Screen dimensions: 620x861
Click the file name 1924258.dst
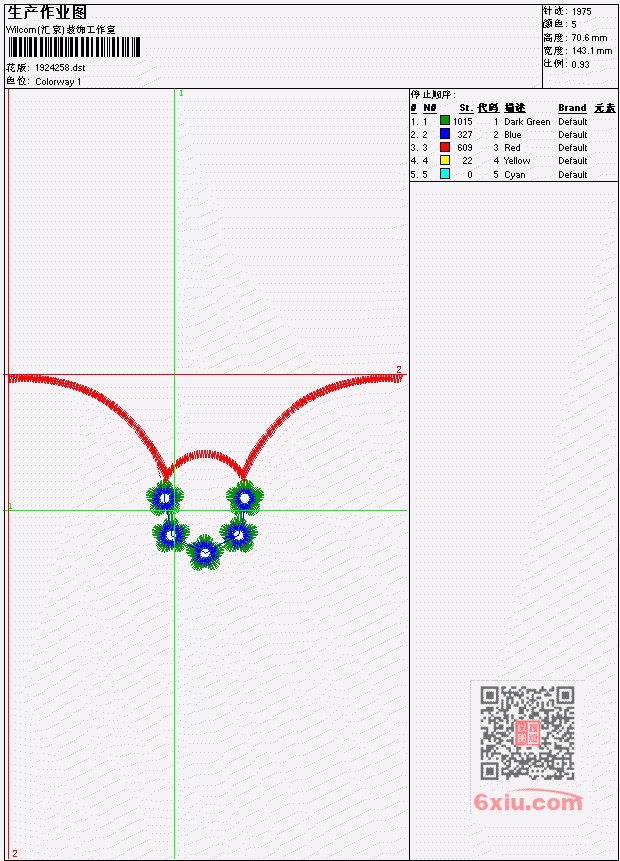60,68
